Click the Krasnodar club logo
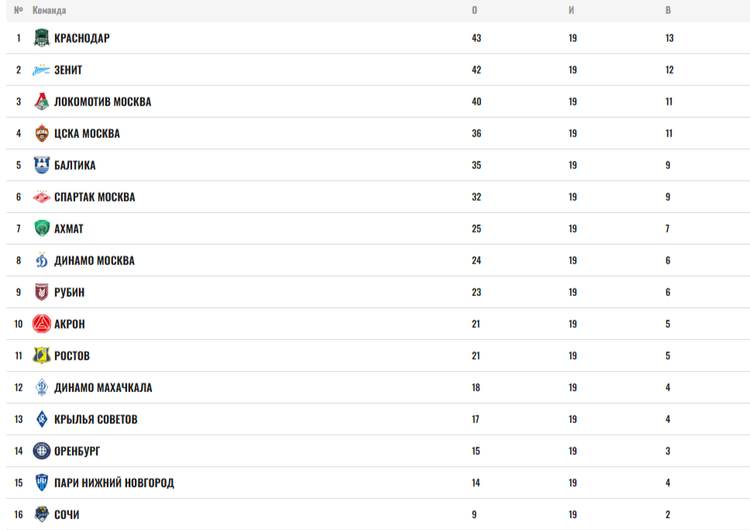Screen dimensions: 750x530 (41, 38)
